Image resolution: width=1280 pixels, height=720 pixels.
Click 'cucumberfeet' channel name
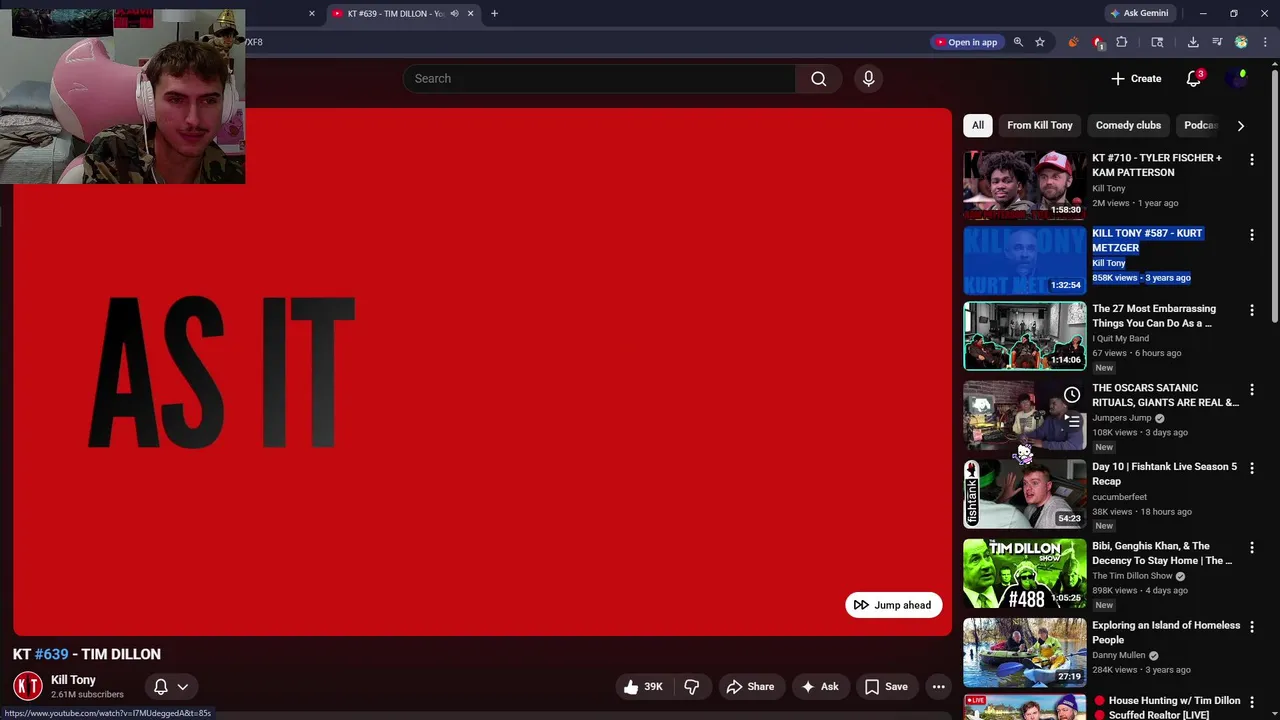click(1119, 497)
